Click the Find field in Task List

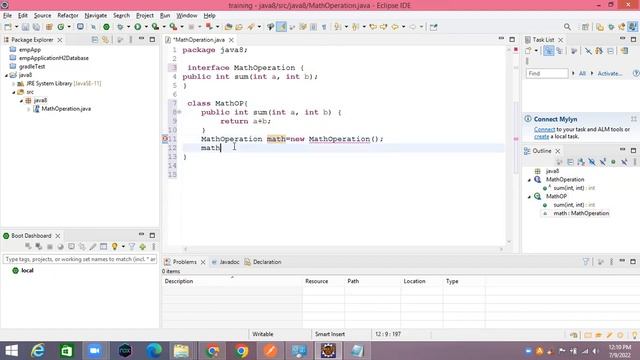coord(547,73)
